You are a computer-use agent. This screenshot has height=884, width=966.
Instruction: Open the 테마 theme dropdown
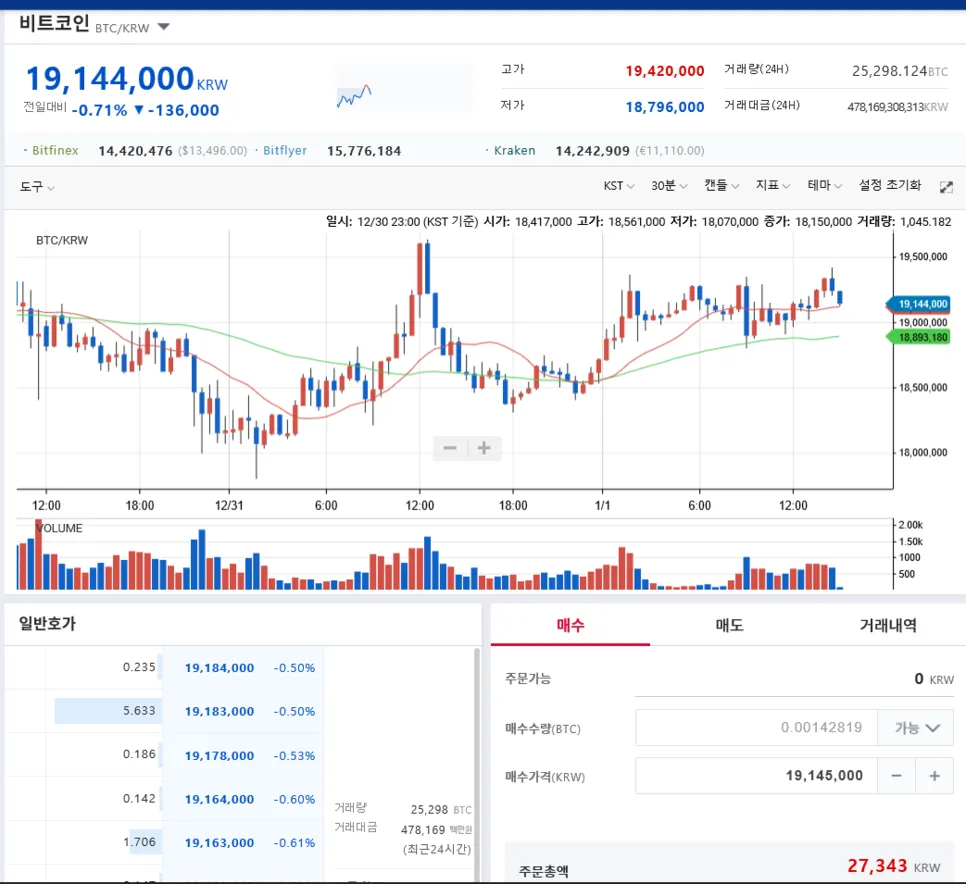click(824, 185)
